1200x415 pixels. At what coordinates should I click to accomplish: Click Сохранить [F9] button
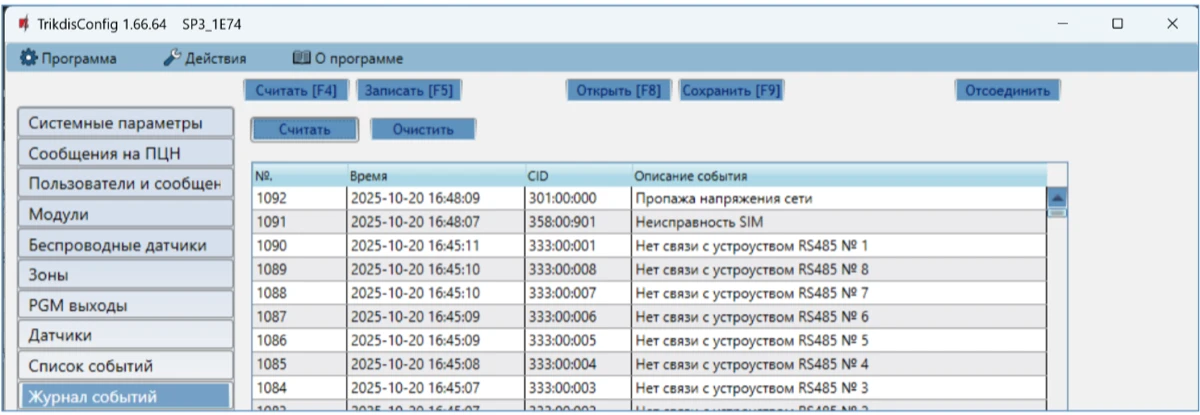tap(730, 91)
